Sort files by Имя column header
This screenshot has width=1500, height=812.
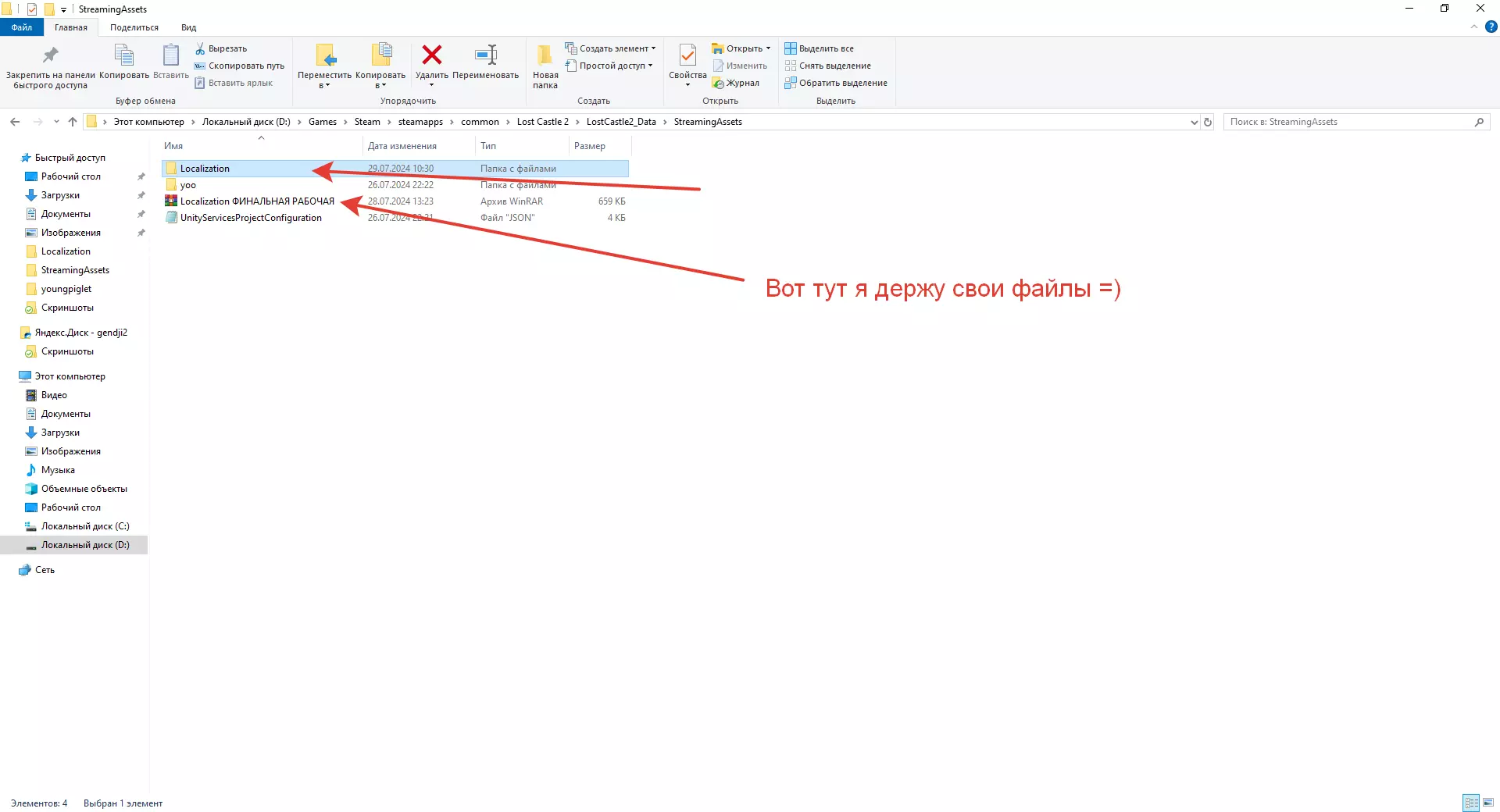[262, 146]
